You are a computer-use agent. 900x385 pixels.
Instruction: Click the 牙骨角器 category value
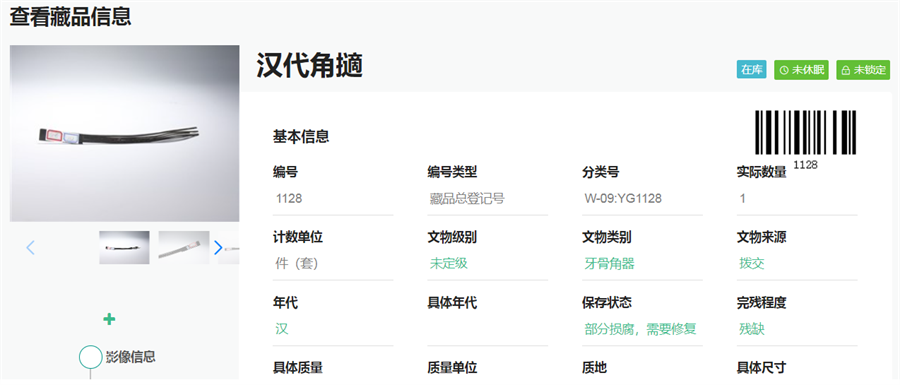click(x=610, y=264)
